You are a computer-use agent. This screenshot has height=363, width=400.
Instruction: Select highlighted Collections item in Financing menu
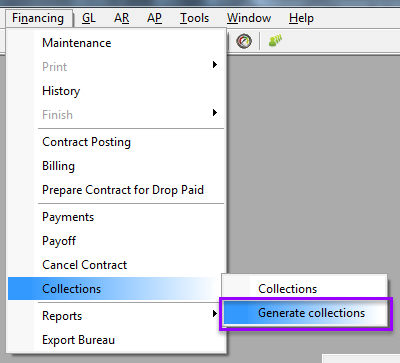click(115, 289)
